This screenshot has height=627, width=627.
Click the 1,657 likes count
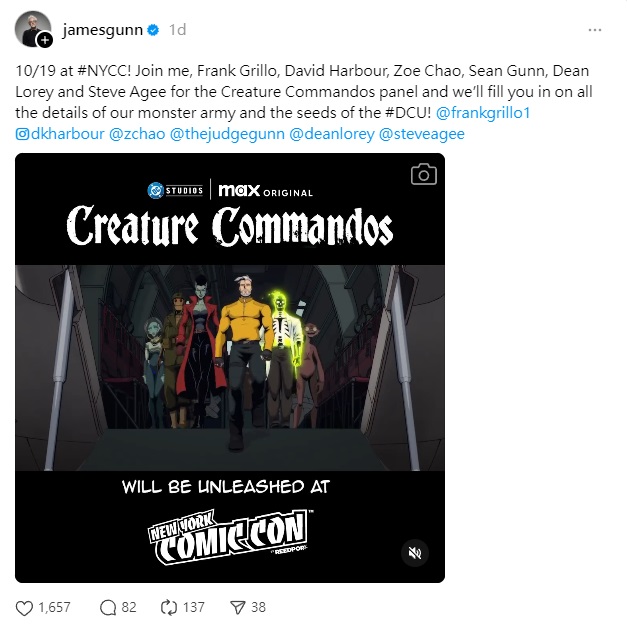click(x=54, y=607)
